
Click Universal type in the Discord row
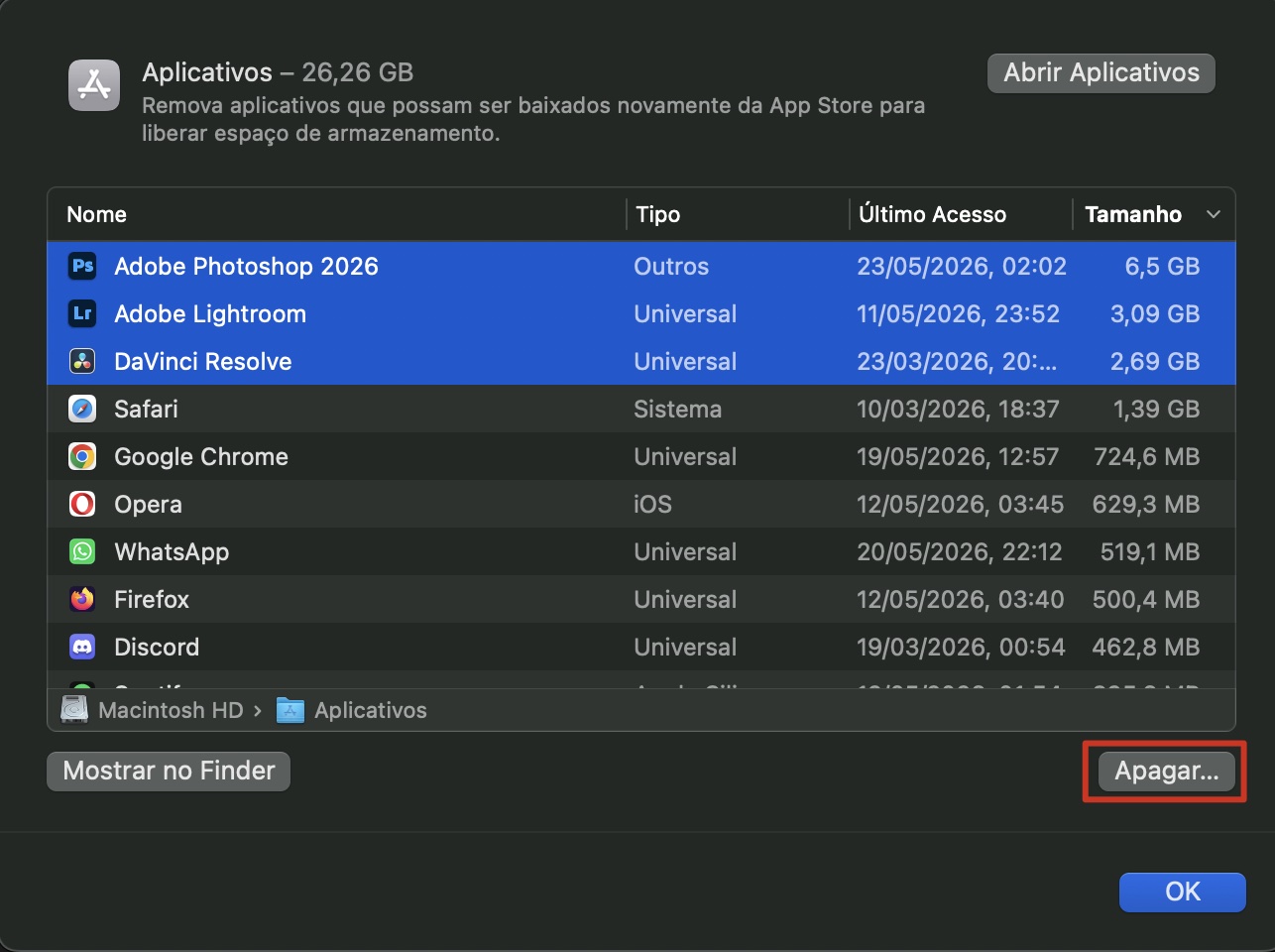pos(685,647)
